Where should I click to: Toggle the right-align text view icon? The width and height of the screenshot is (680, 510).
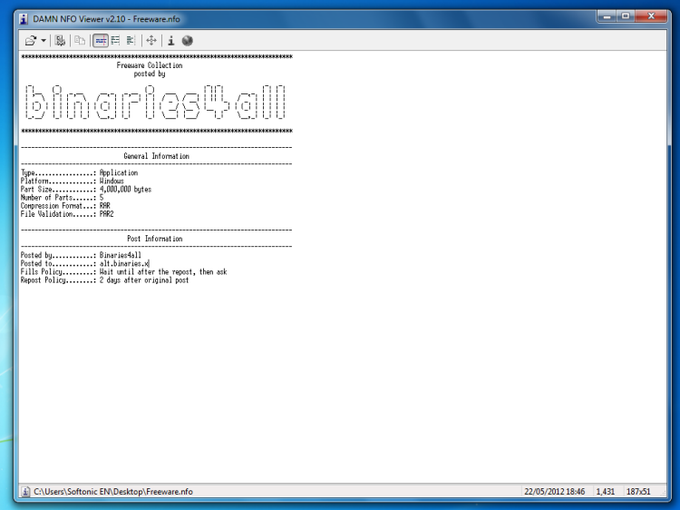tap(131, 41)
